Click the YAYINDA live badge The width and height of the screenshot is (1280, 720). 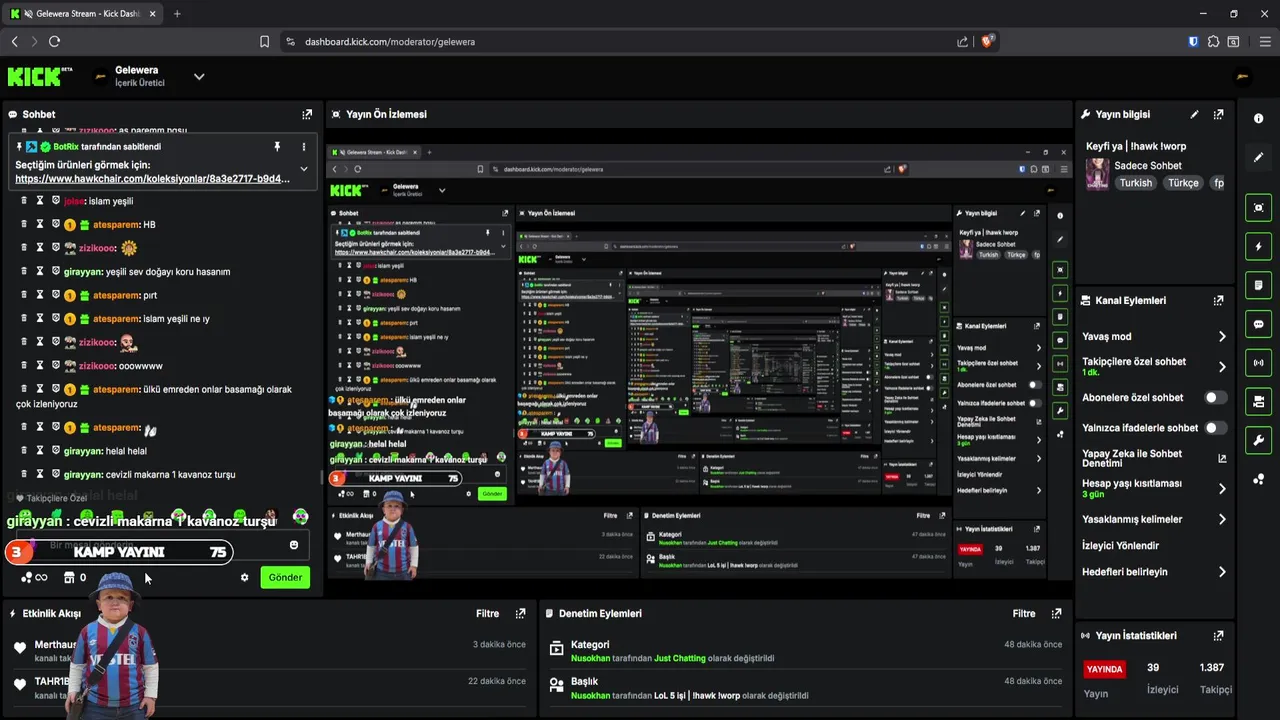1104,669
